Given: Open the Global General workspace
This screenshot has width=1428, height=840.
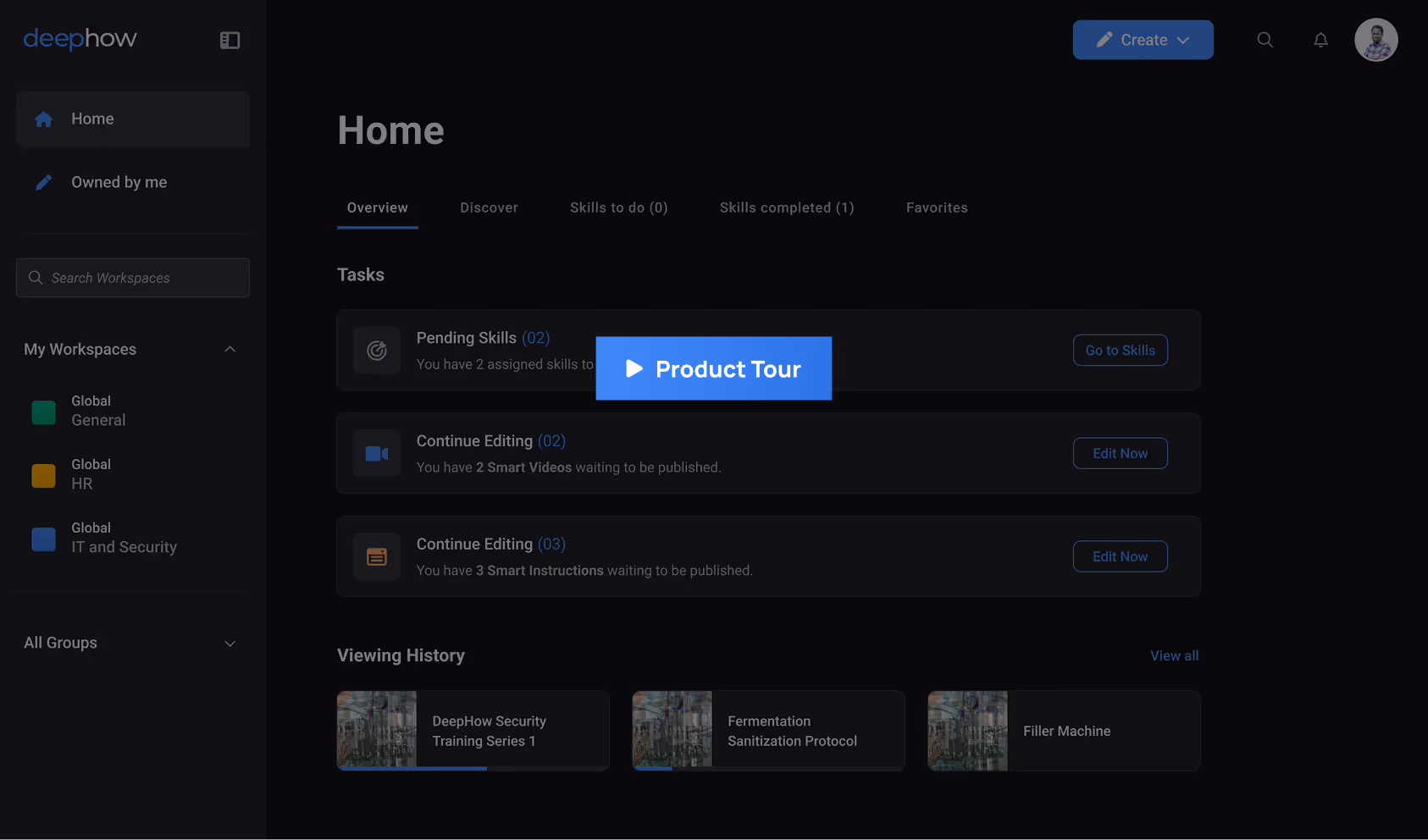Looking at the screenshot, I should click(98, 411).
